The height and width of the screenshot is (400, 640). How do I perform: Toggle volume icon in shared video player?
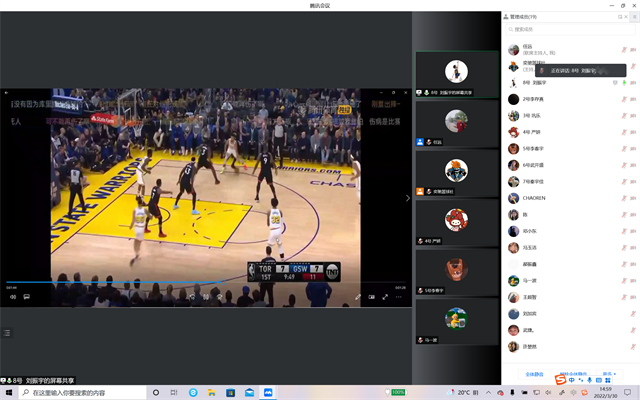(x=13, y=297)
